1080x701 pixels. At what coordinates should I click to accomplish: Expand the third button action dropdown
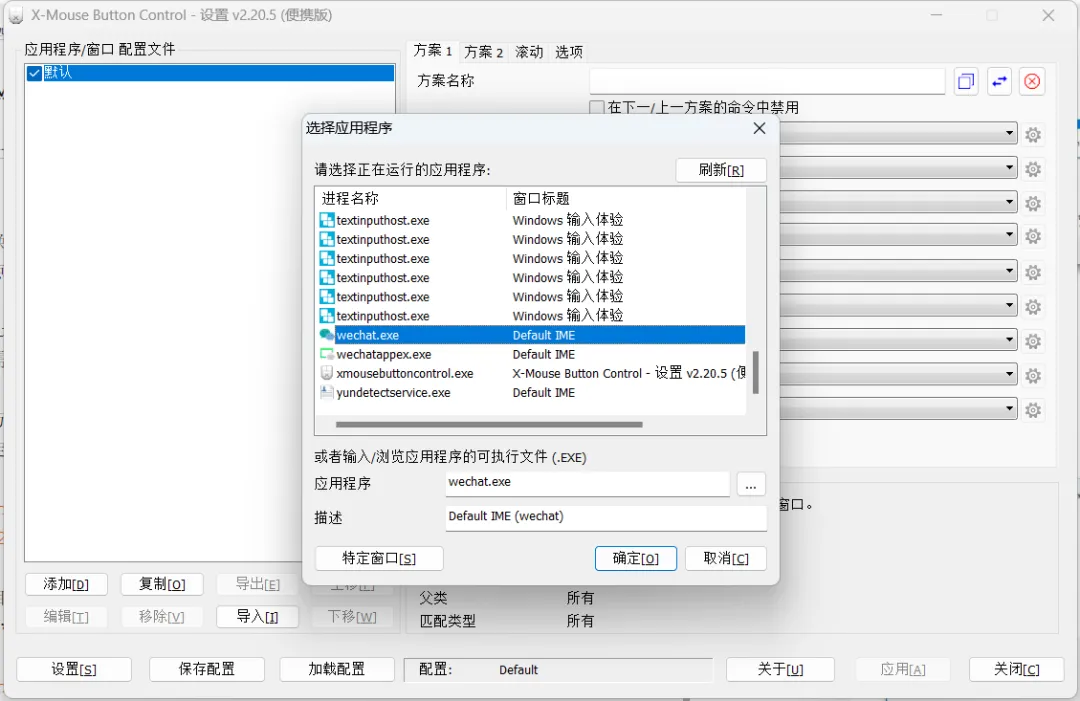(x=1009, y=202)
